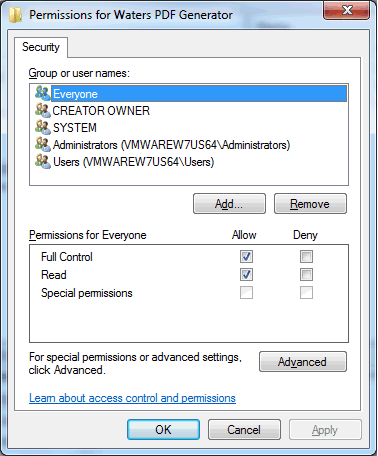Cancel the permissions dialog

pyautogui.click(x=244, y=430)
